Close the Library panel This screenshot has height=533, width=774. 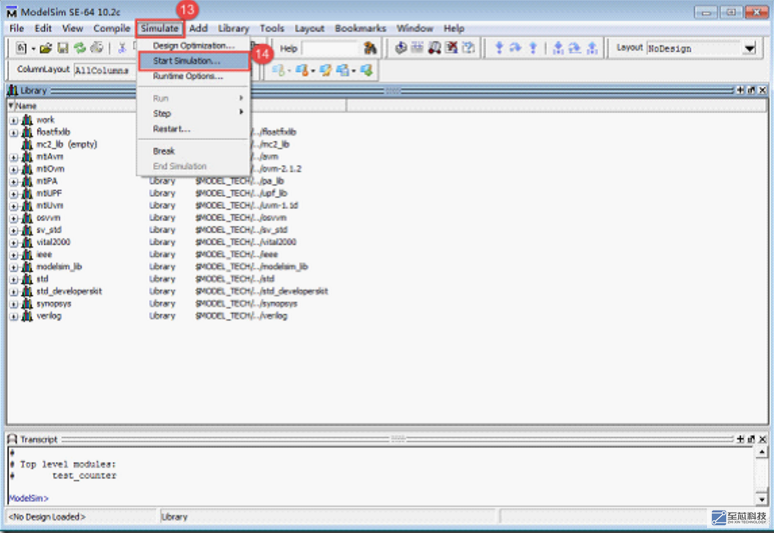[762, 90]
